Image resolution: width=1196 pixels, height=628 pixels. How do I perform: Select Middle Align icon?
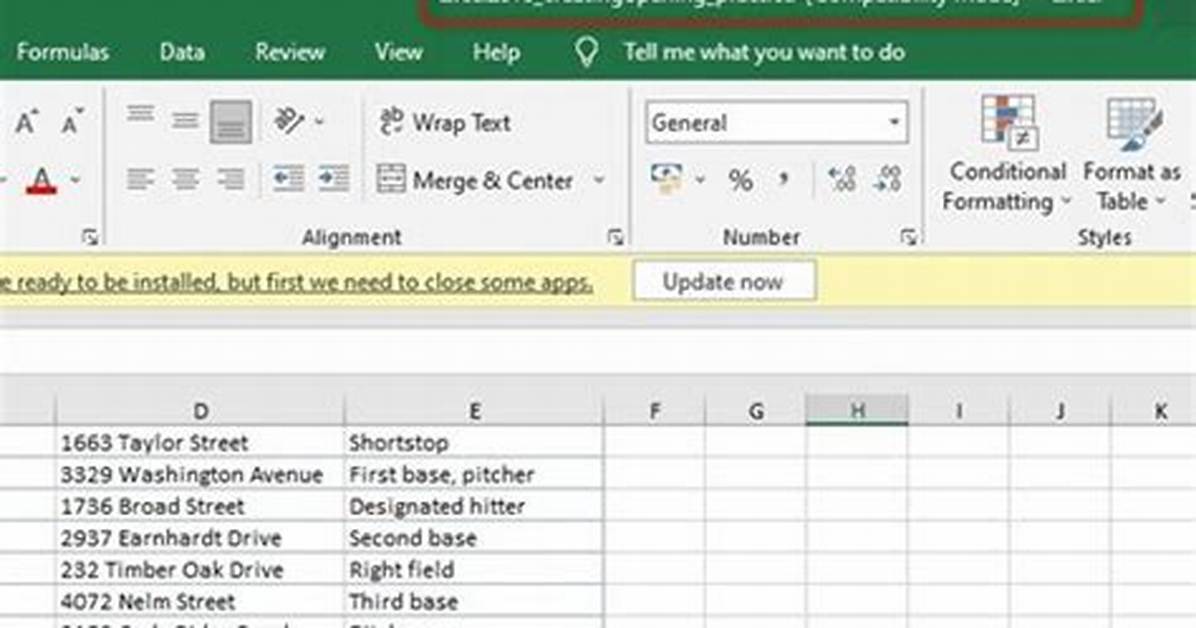(x=185, y=122)
